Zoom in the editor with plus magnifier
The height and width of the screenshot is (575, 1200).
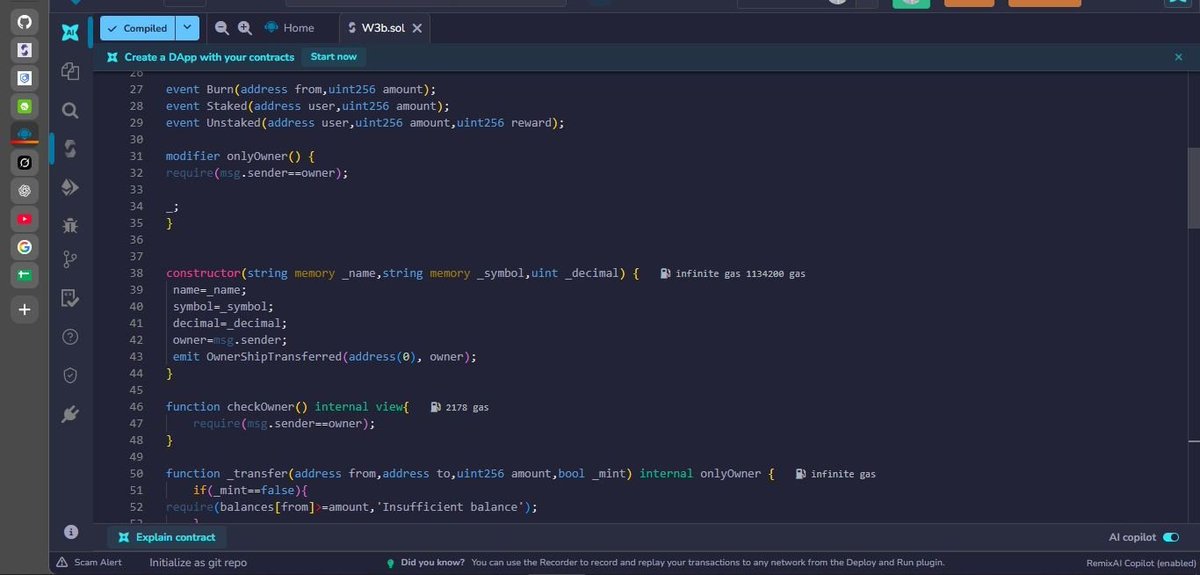pyautogui.click(x=245, y=28)
